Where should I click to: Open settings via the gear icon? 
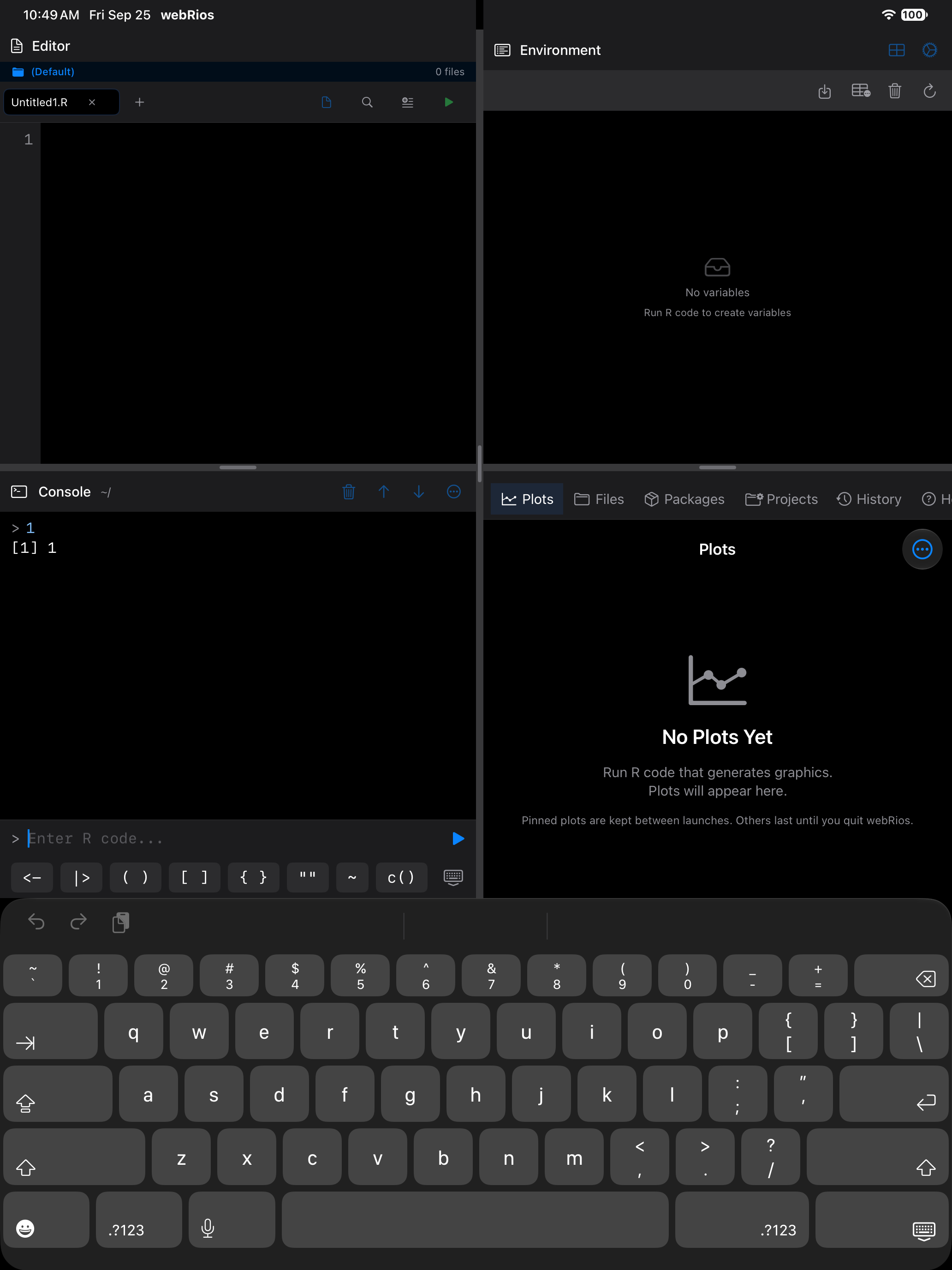click(929, 50)
